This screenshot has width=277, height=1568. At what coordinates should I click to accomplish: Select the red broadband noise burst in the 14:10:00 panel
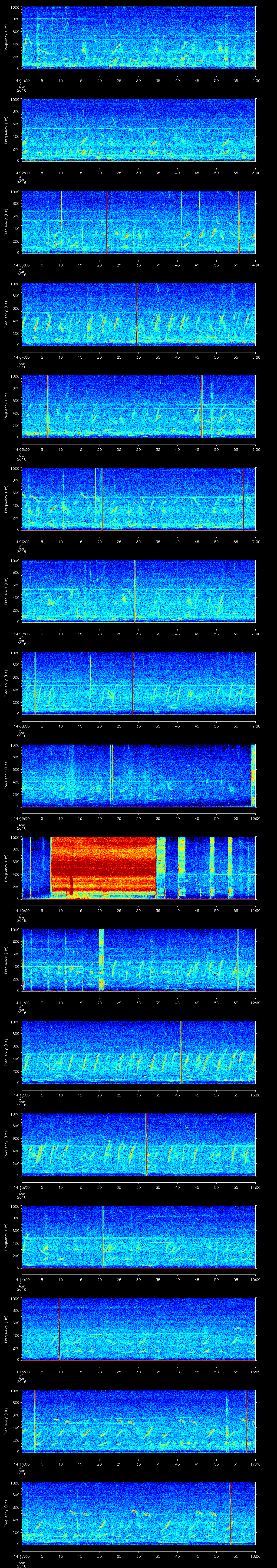[x=104, y=868]
